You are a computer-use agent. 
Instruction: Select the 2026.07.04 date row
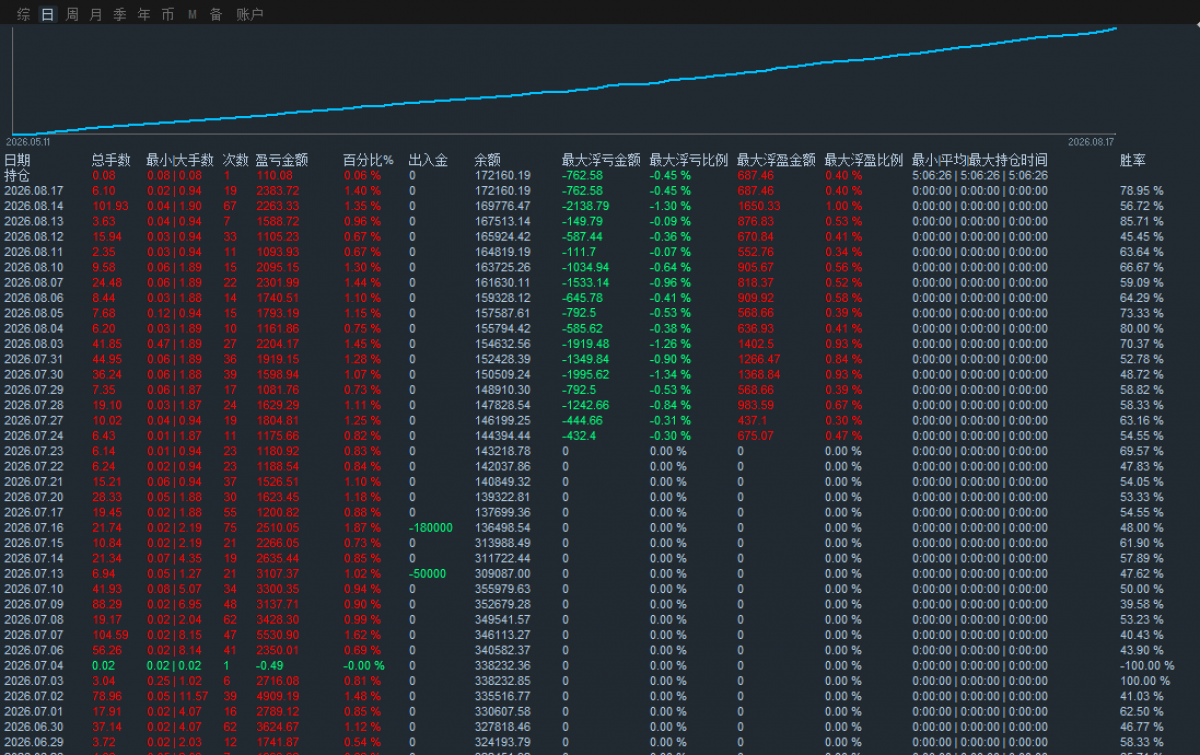[x=33, y=666]
